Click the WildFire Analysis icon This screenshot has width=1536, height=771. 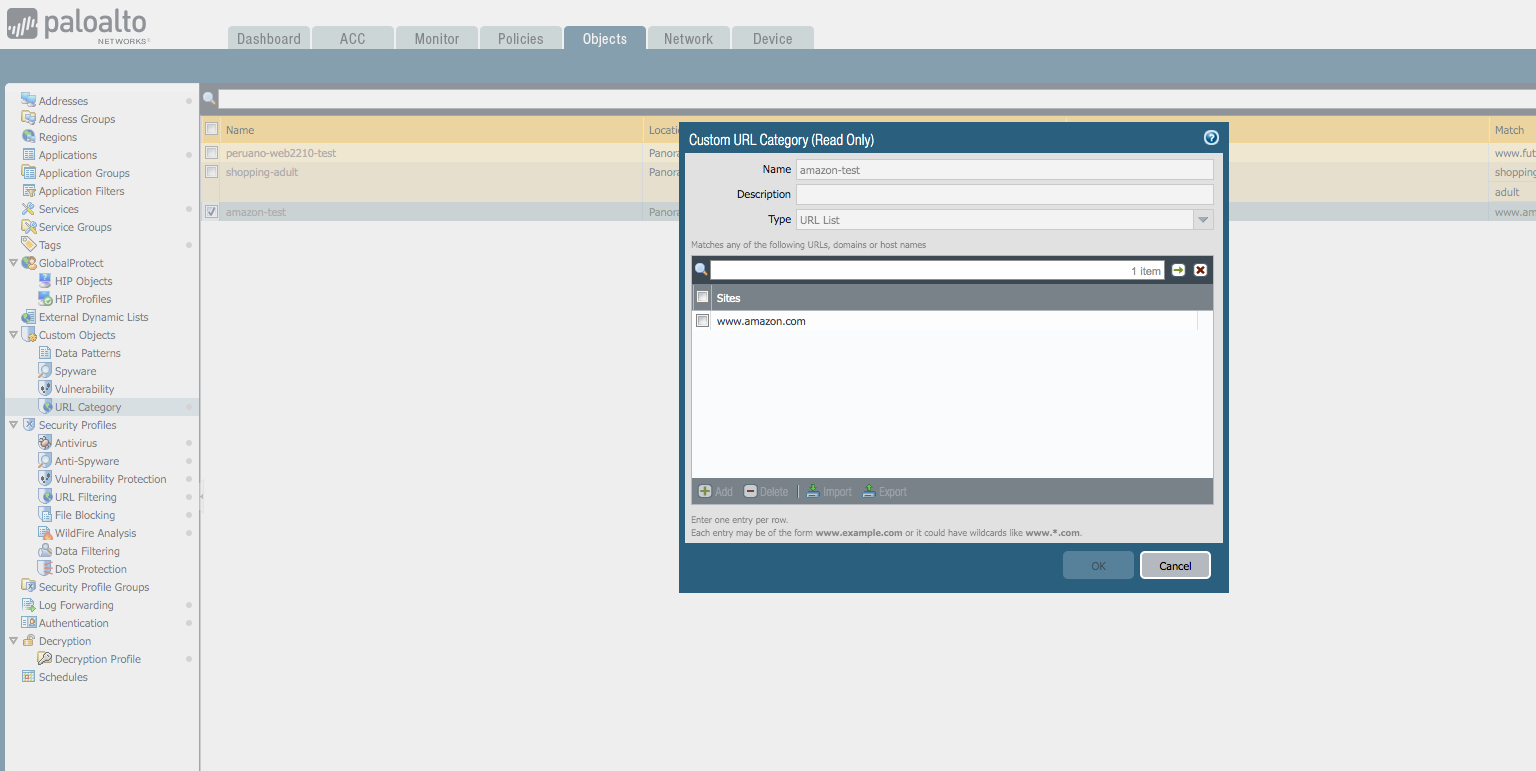point(45,532)
